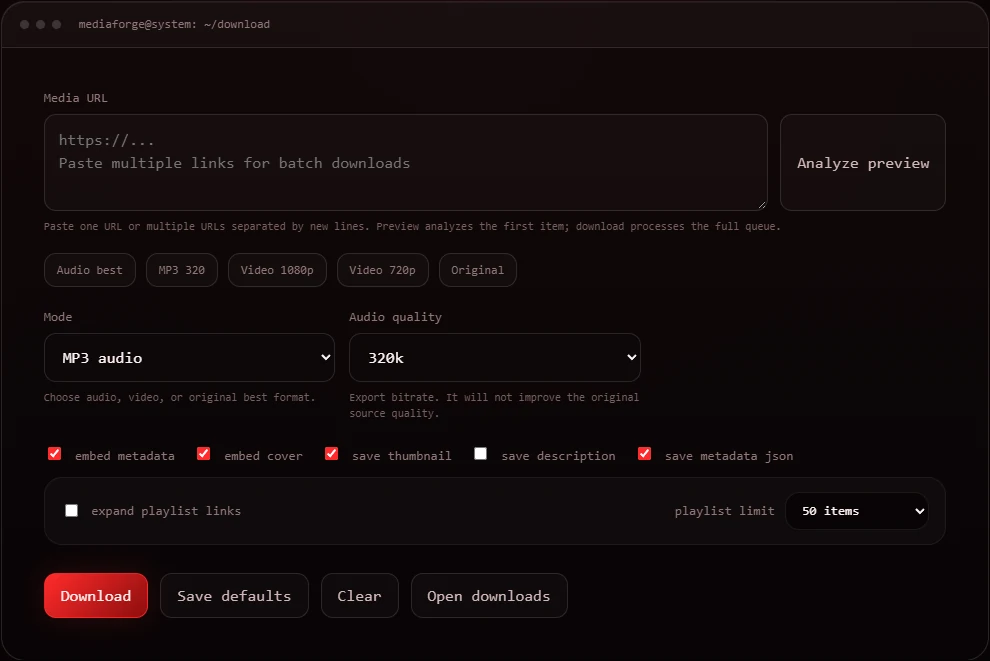Grab the URL textarea resize handle
Image resolution: width=990 pixels, height=661 pixels.
762,205
